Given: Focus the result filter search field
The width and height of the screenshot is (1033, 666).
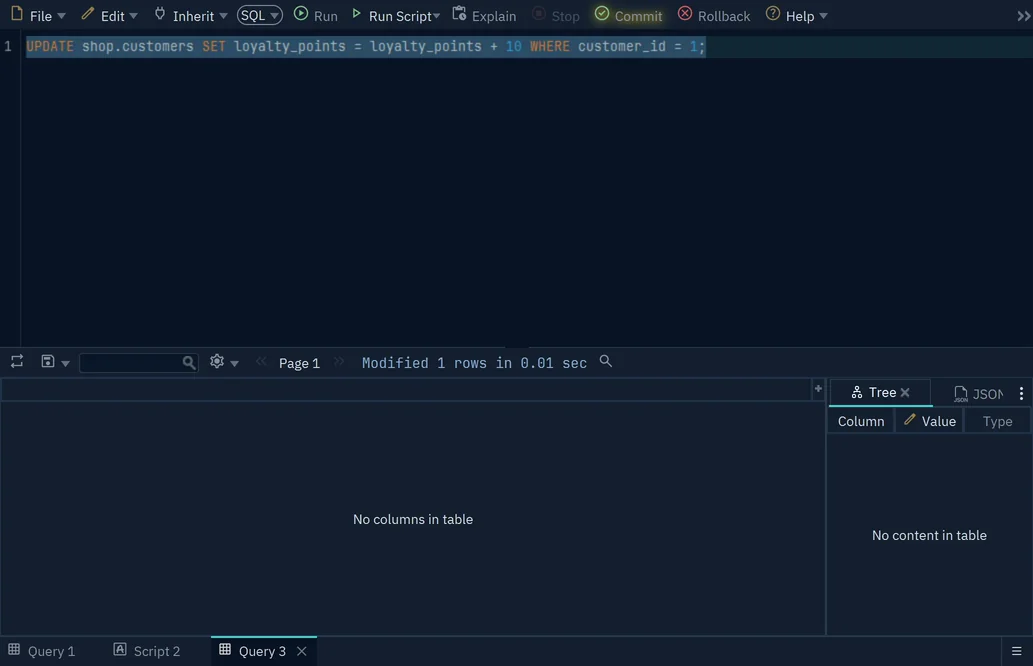Looking at the screenshot, I should (x=138, y=362).
